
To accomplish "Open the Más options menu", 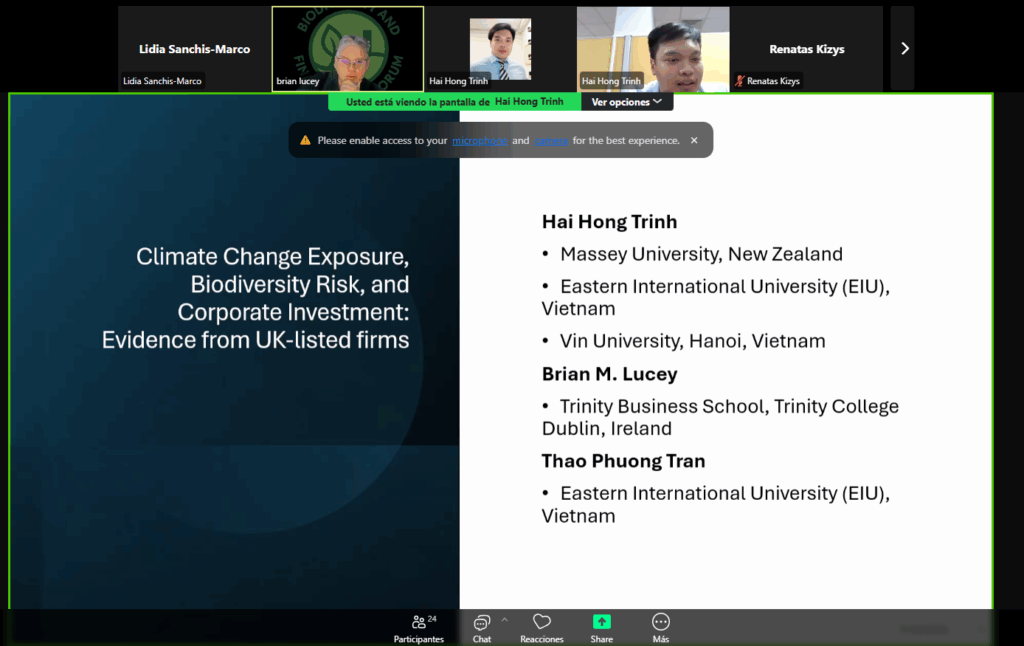I will point(660,627).
